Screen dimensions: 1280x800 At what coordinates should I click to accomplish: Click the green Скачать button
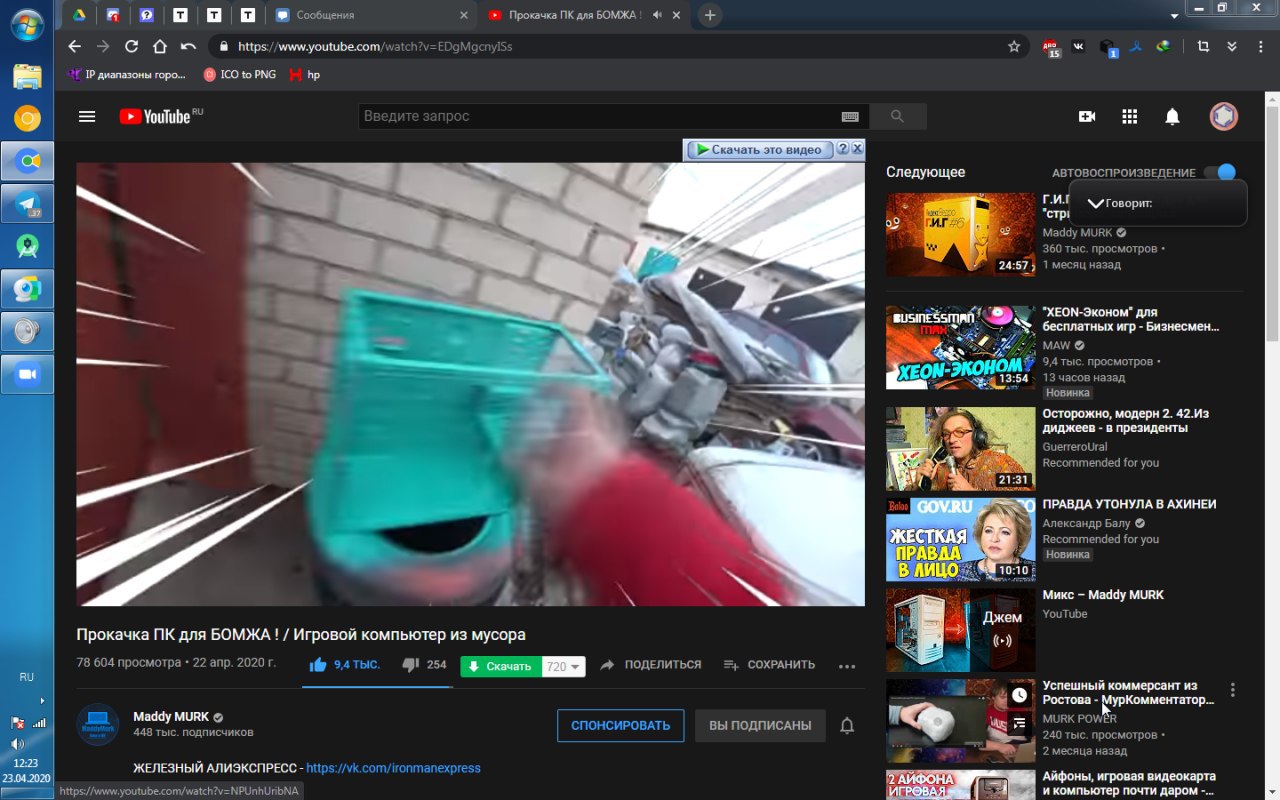tap(501, 666)
